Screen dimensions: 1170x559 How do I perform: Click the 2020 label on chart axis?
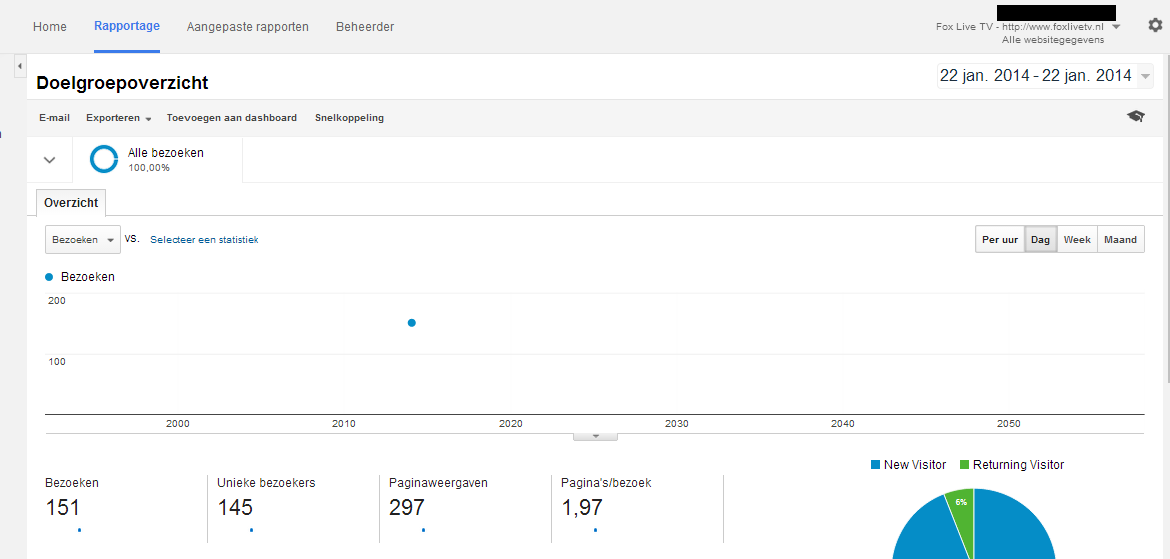510,424
